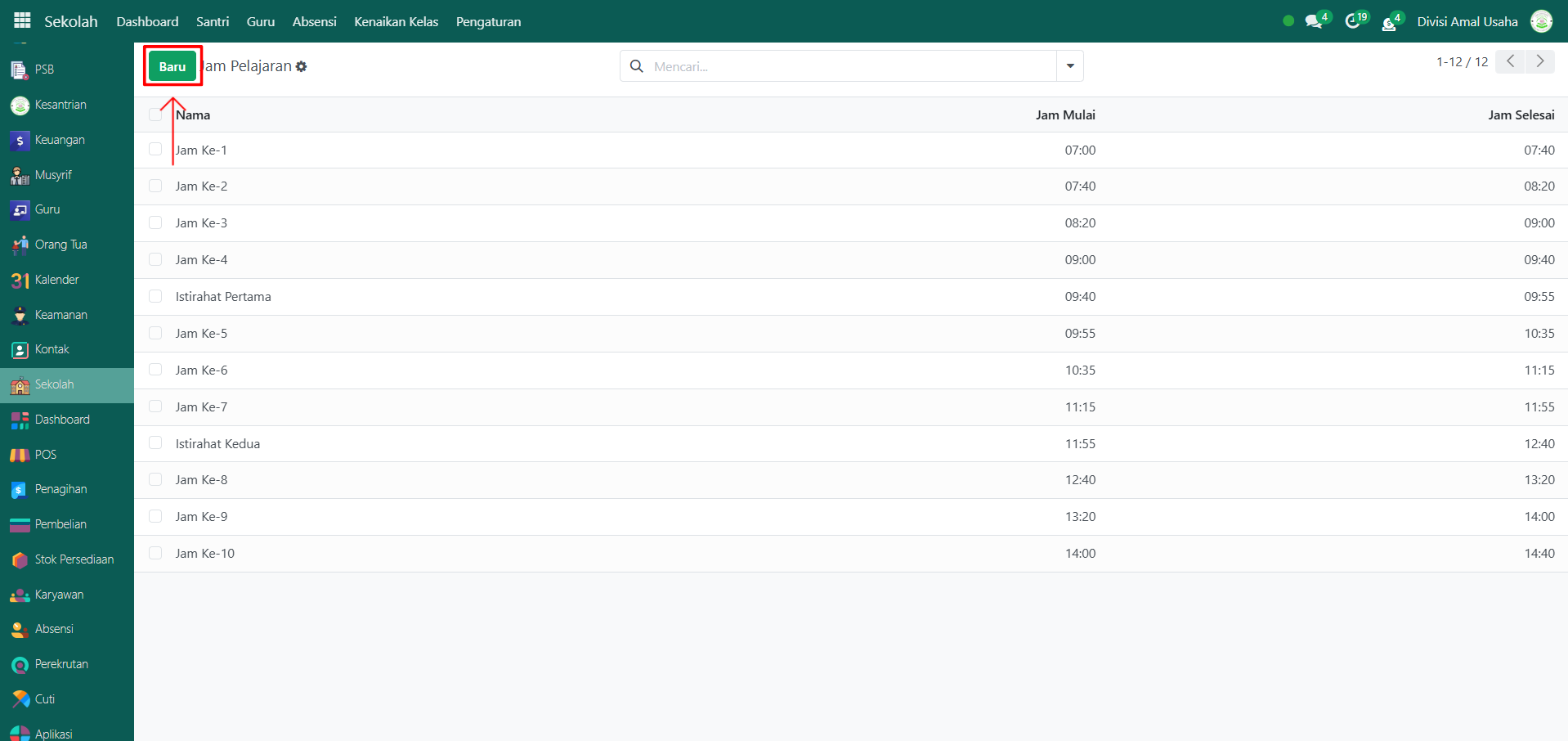Screen dimensions: 1568x741
Task: Expand the search options dropdown arrow
Action: [1069, 66]
